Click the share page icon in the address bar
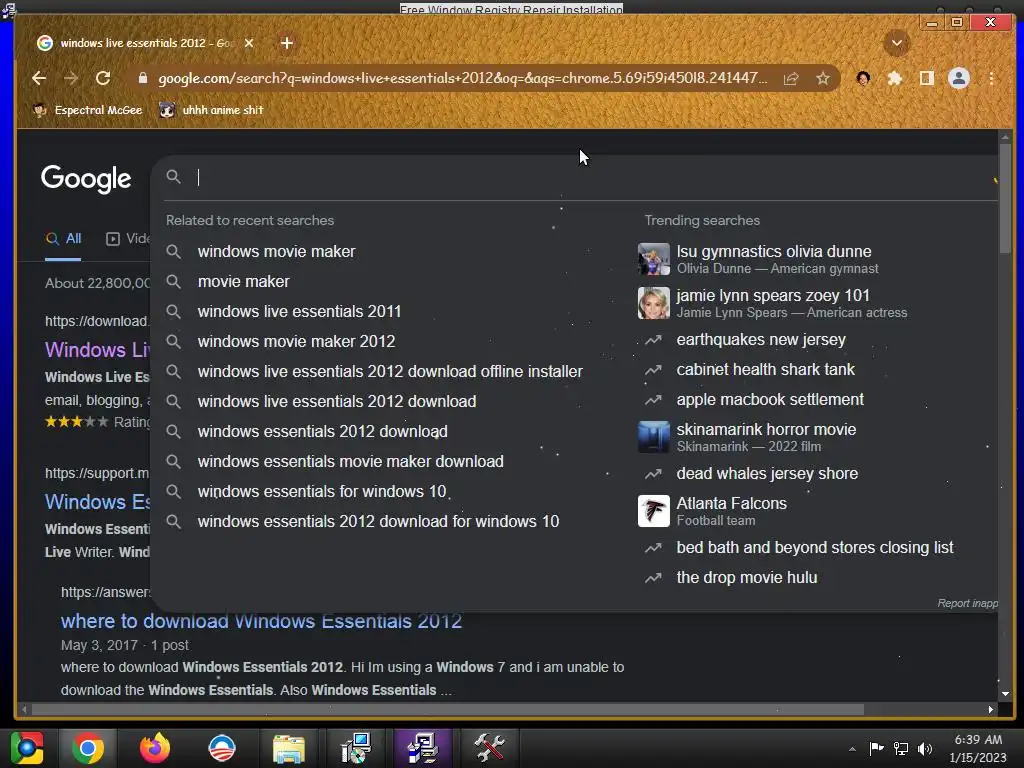The height and width of the screenshot is (768, 1024). pos(791,78)
